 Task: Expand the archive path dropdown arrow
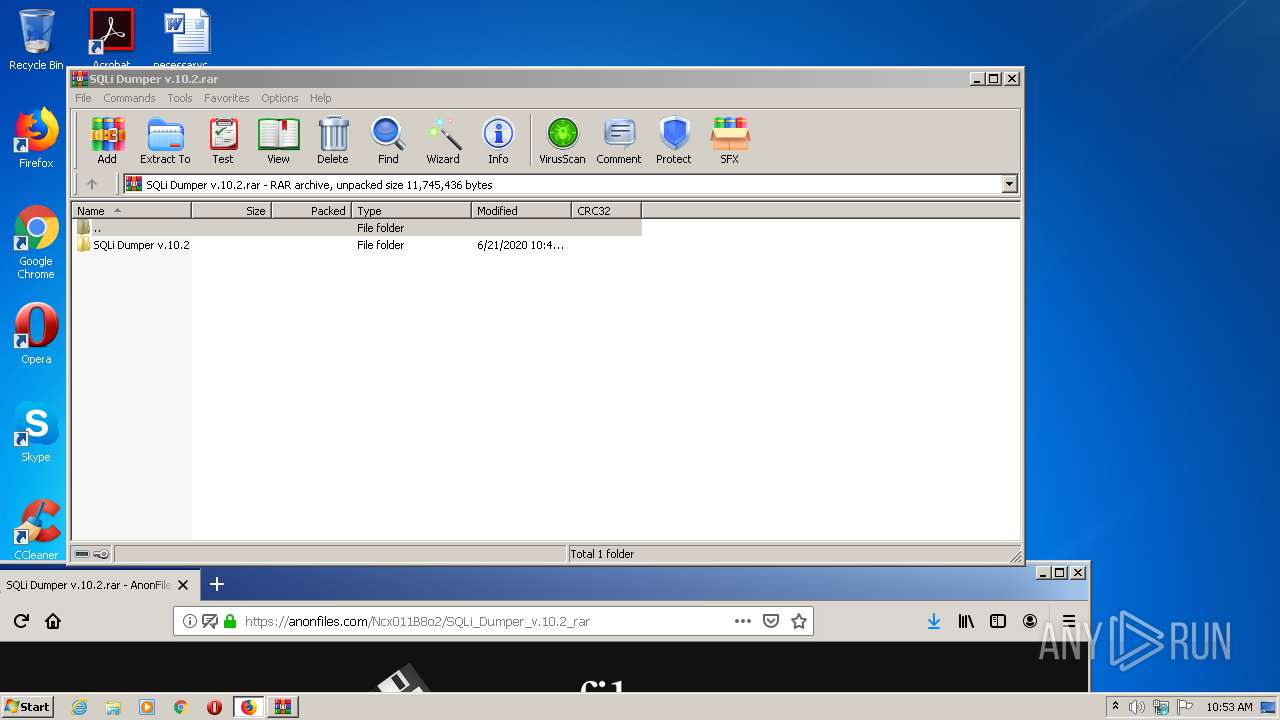pyautogui.click(x=1009, y=184)
